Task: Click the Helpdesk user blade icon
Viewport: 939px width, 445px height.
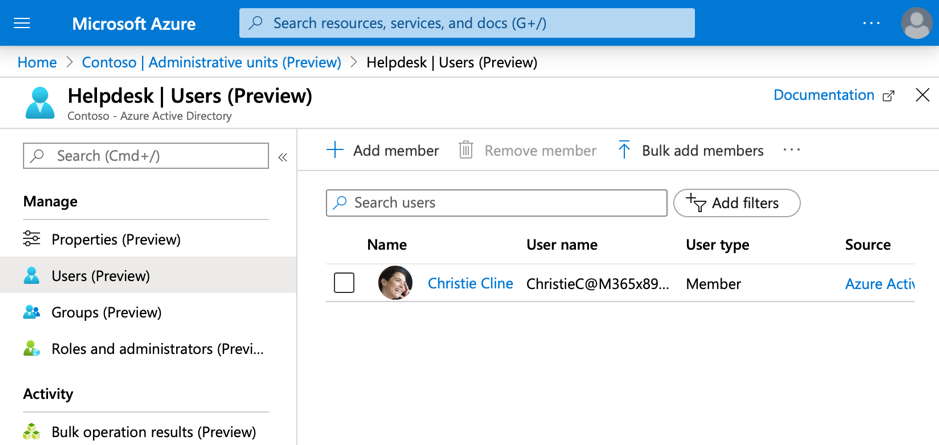Action: (x=40, y=103)
